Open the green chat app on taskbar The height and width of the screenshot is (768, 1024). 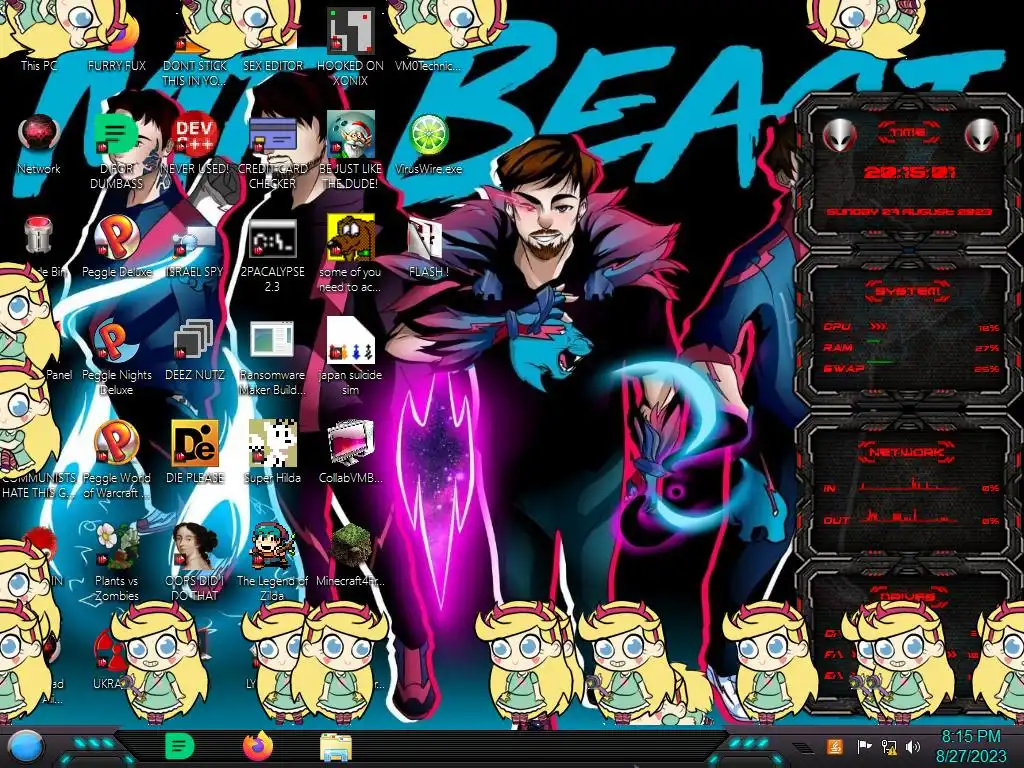click(180, 746)
